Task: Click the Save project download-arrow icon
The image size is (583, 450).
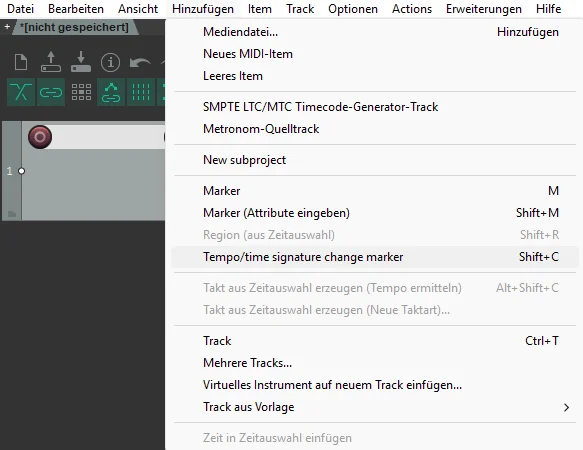Action: point(81,62)
